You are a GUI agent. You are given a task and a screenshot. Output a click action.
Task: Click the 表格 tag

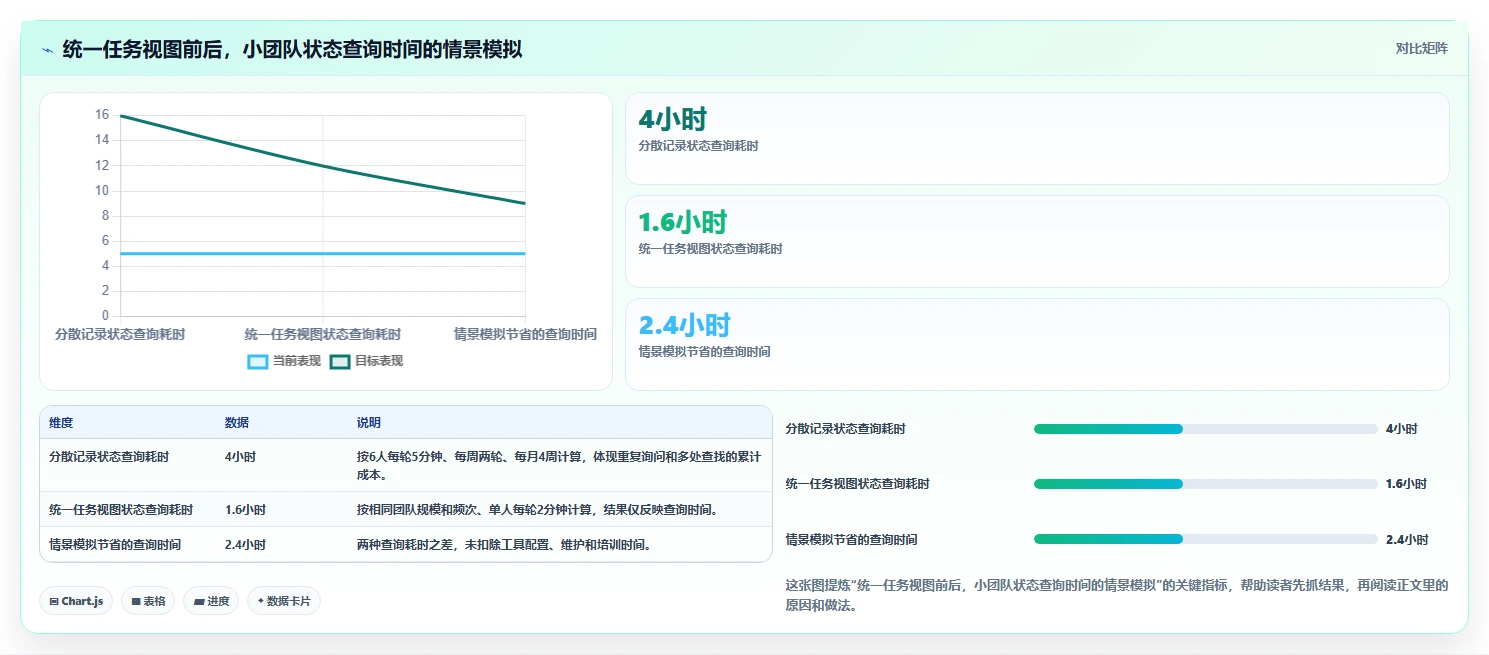pos(148,601)
